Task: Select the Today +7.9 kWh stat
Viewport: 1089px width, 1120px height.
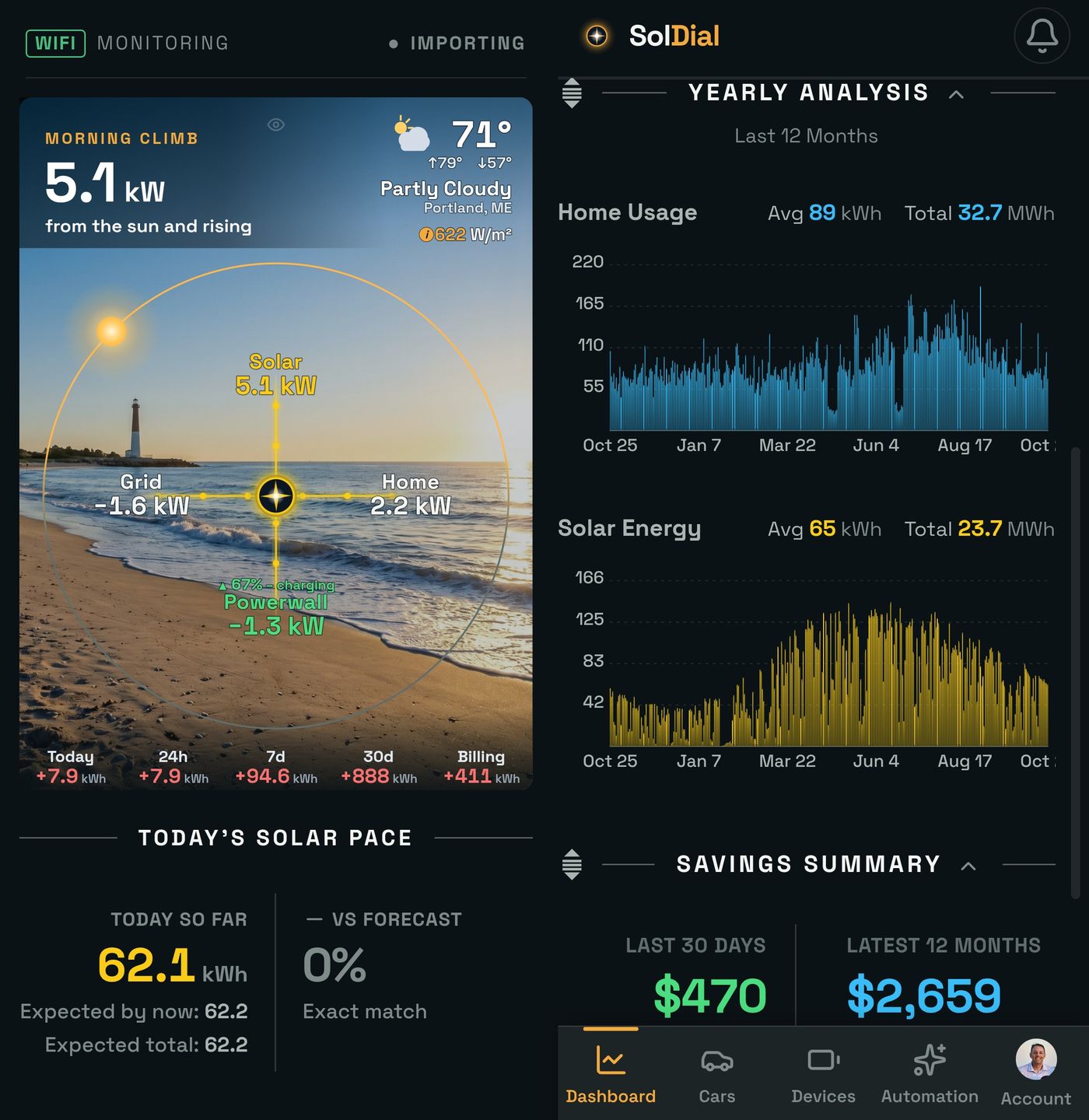Action: 71,767
